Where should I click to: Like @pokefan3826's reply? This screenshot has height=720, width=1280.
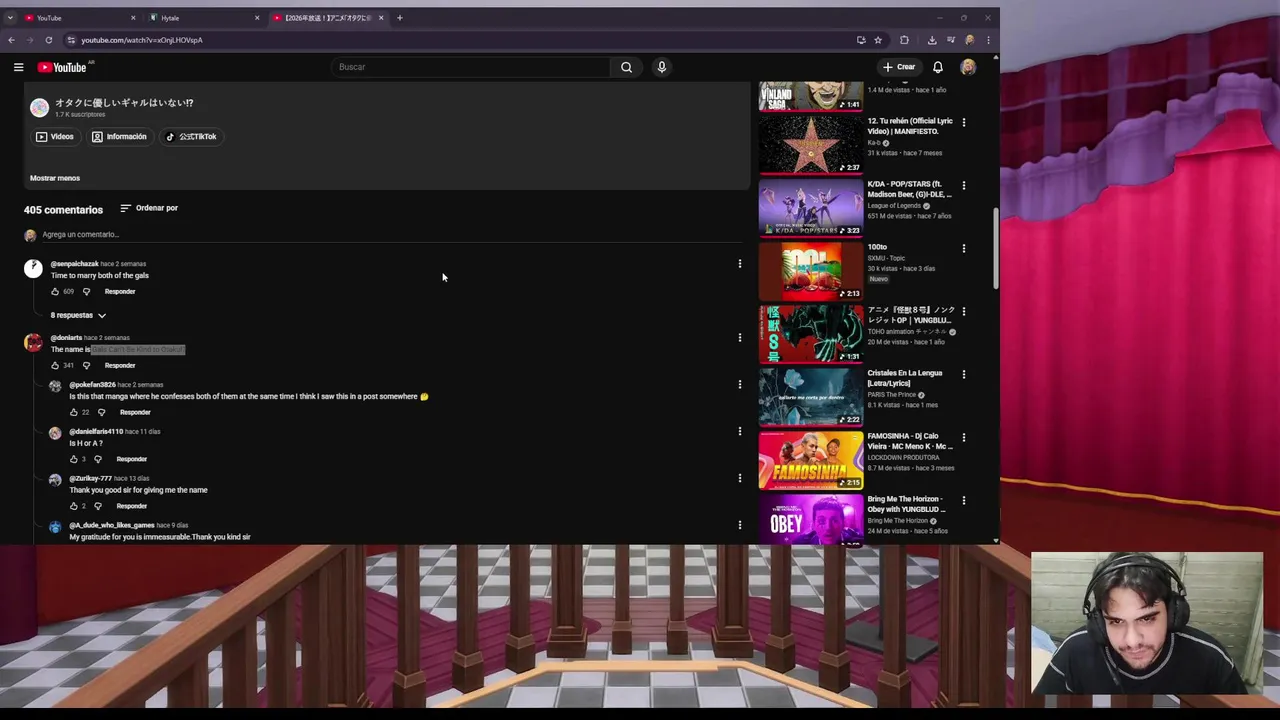point(73,413)
